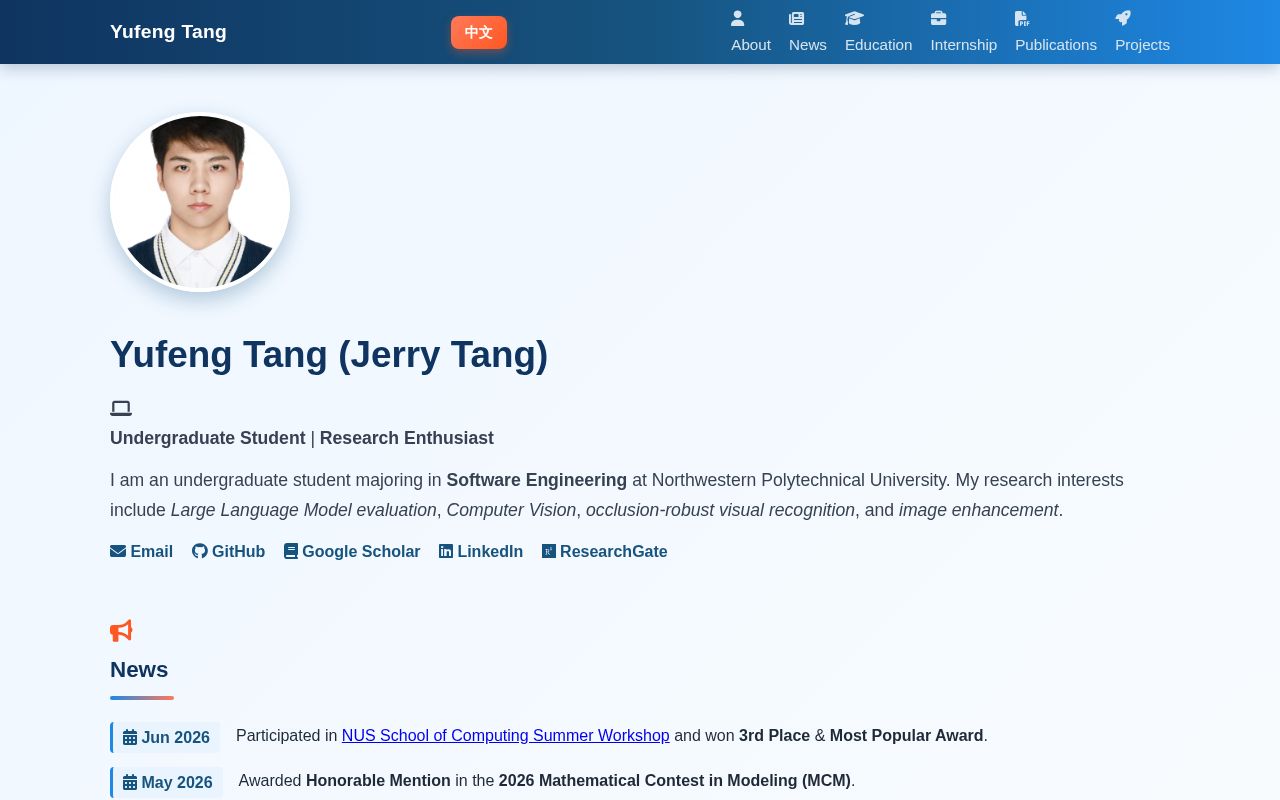Click the italic image enhancement text
The width and height of the screenshot is (1280, 800).
pyautogui.click(x=979, y=510)
